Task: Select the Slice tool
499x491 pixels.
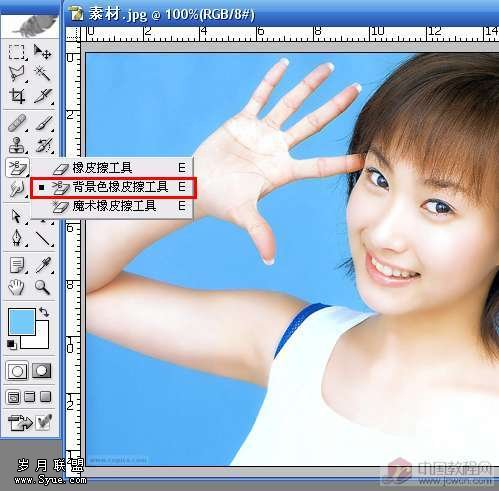Action: [x=43, y=96]
